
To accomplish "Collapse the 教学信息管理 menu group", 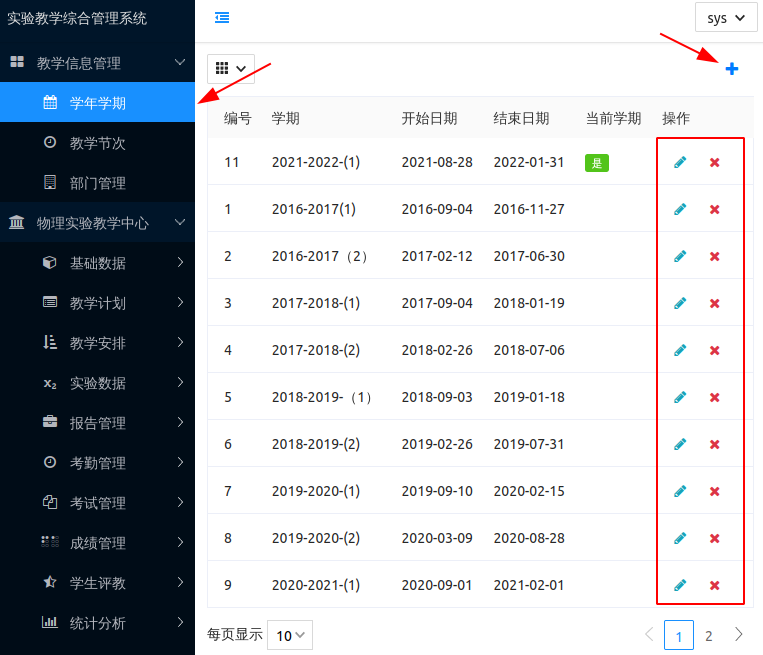I will tap(97, 63).
